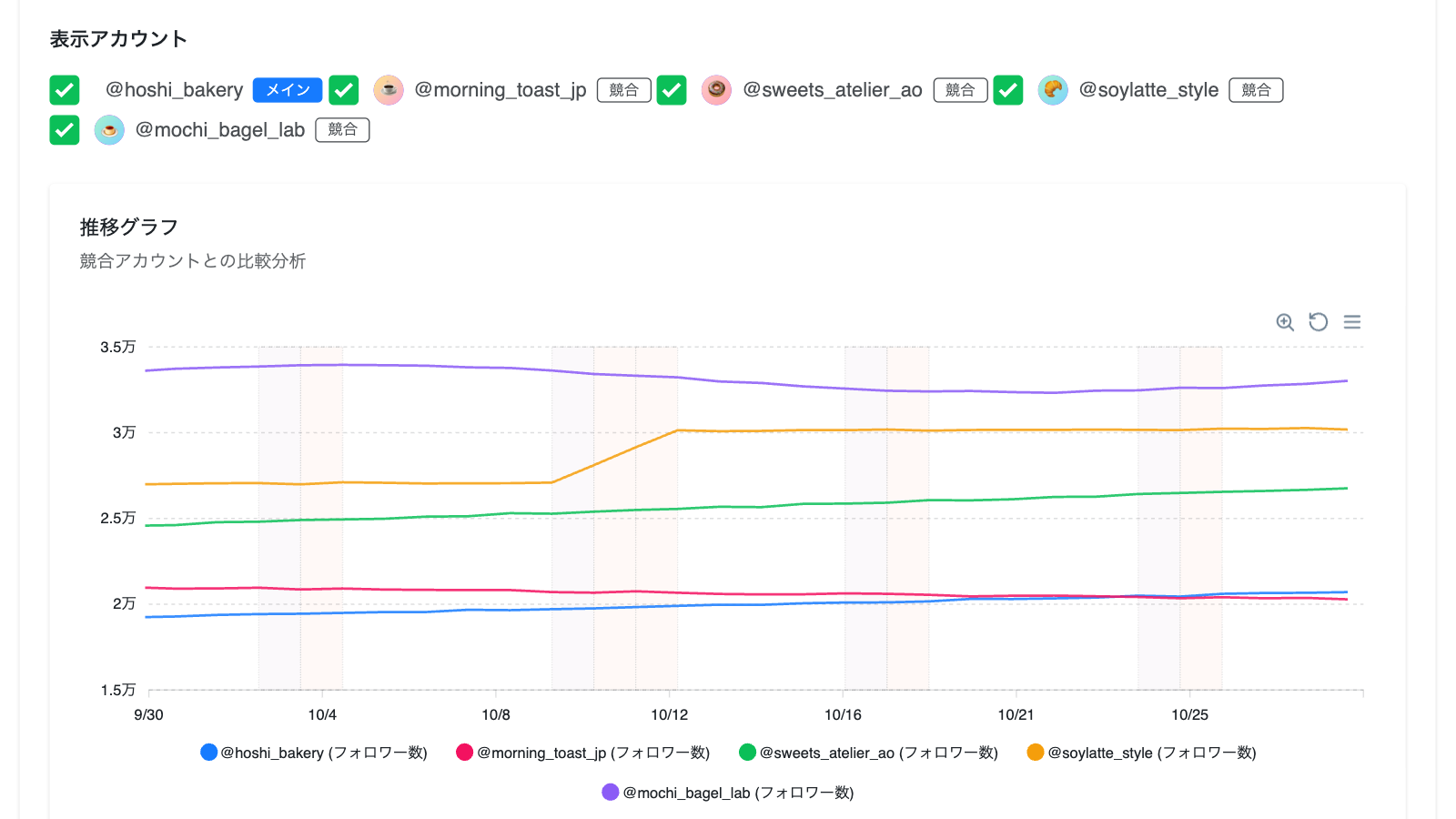Click the @mochi_bagel_lab avatar icon
The height and width of the screenshot is (819, 1456).
[x=109, y=130]
